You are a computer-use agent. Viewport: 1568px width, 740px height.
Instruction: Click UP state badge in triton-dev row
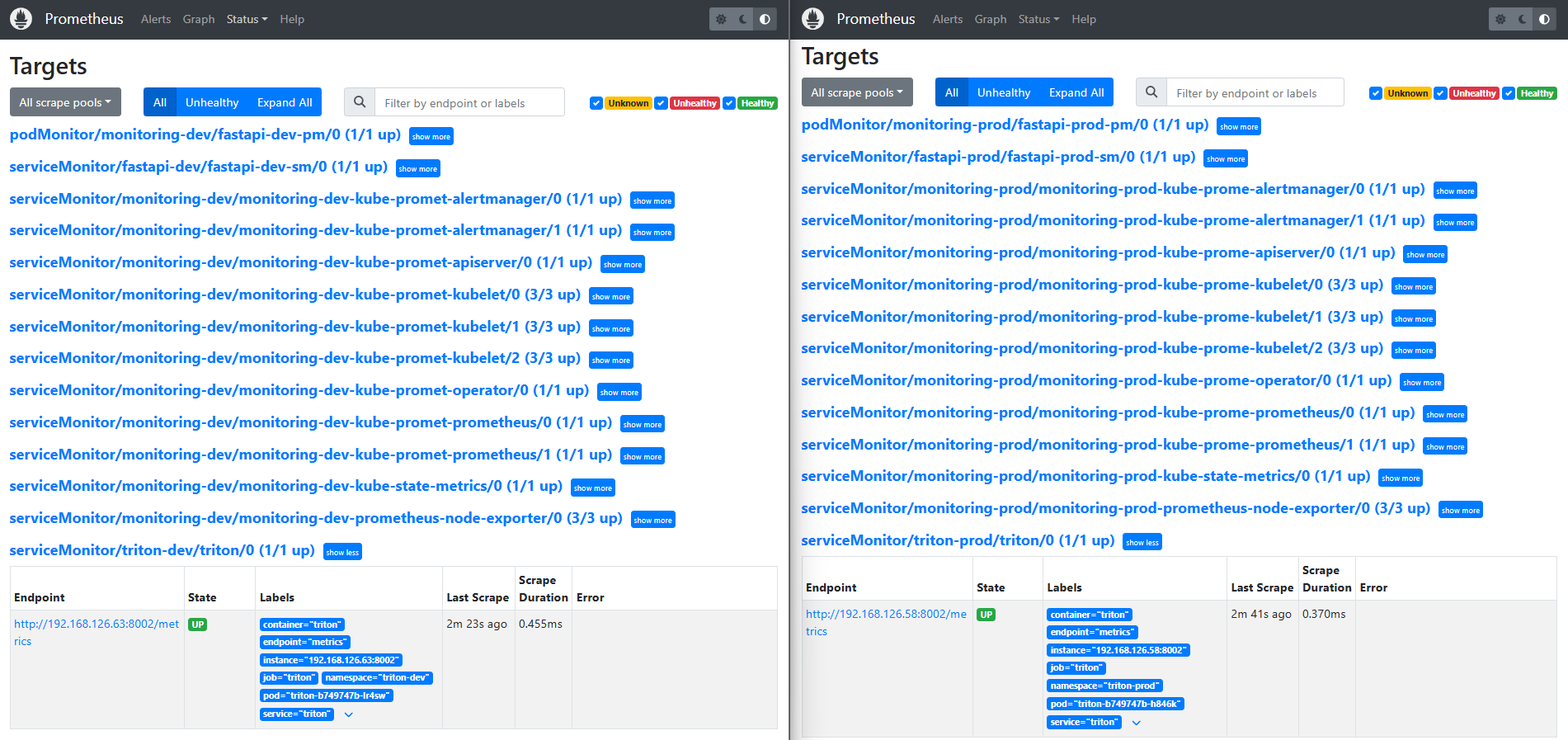coord(197,625)
